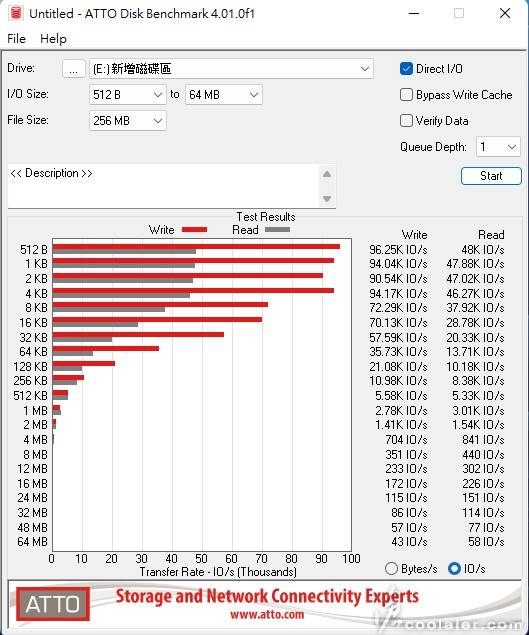Close the ATTO Disk Benchmark window
The width and height of the screenshot is (529, 635).
(x=505, y=13)
